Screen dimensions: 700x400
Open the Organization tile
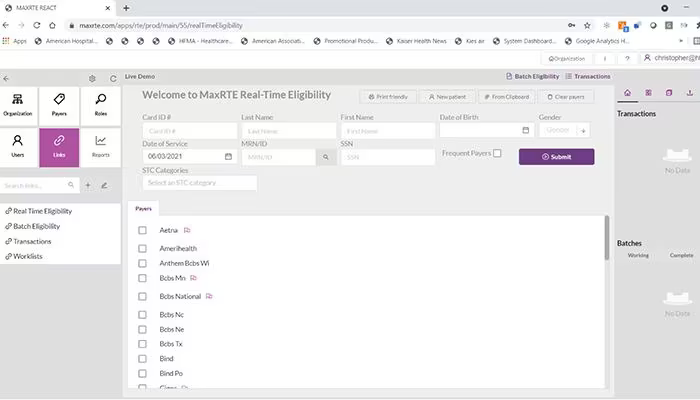pyautogui.click(x=18, y=106)
